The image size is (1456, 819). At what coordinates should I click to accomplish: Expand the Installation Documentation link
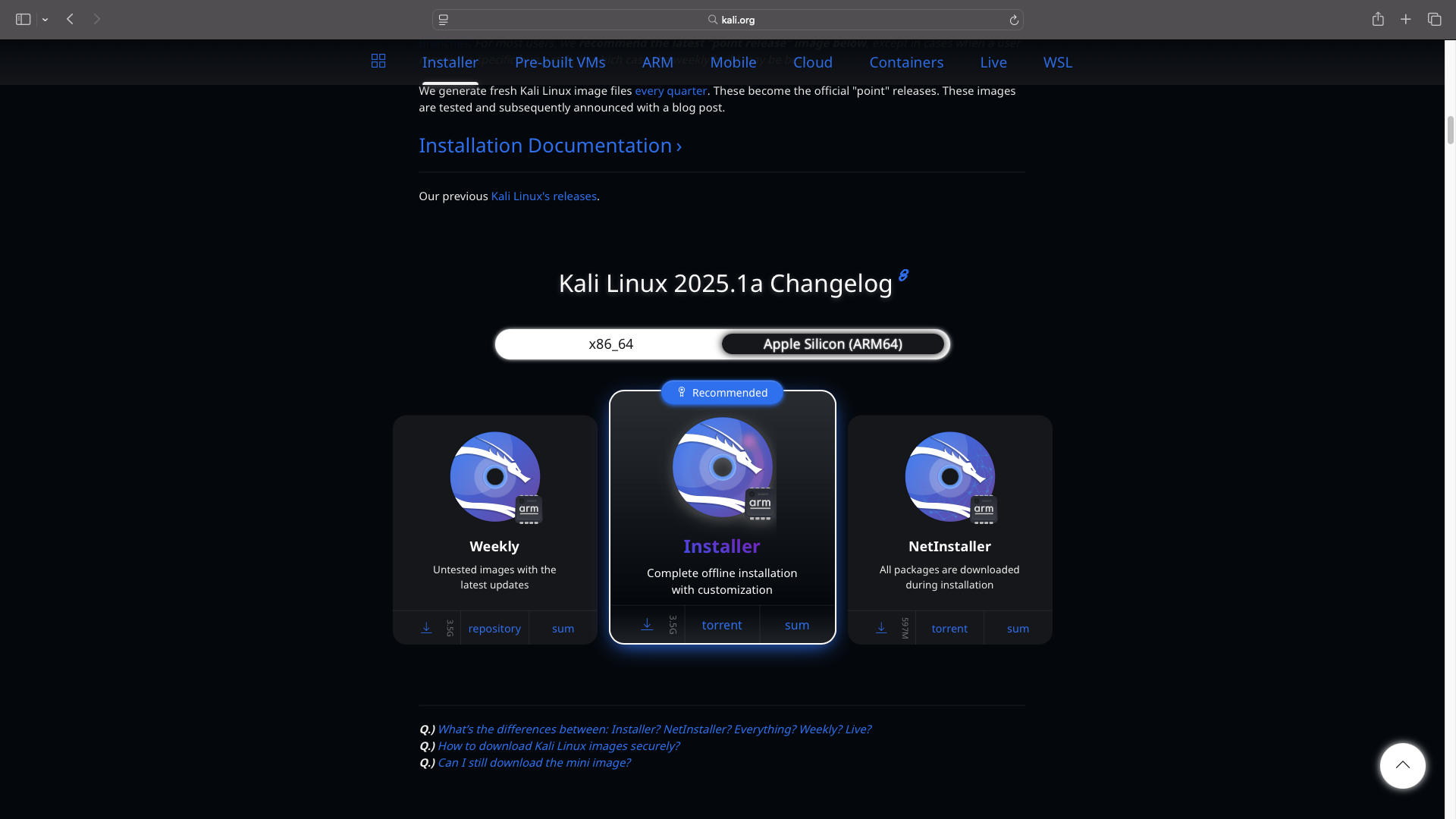(550, 146)
